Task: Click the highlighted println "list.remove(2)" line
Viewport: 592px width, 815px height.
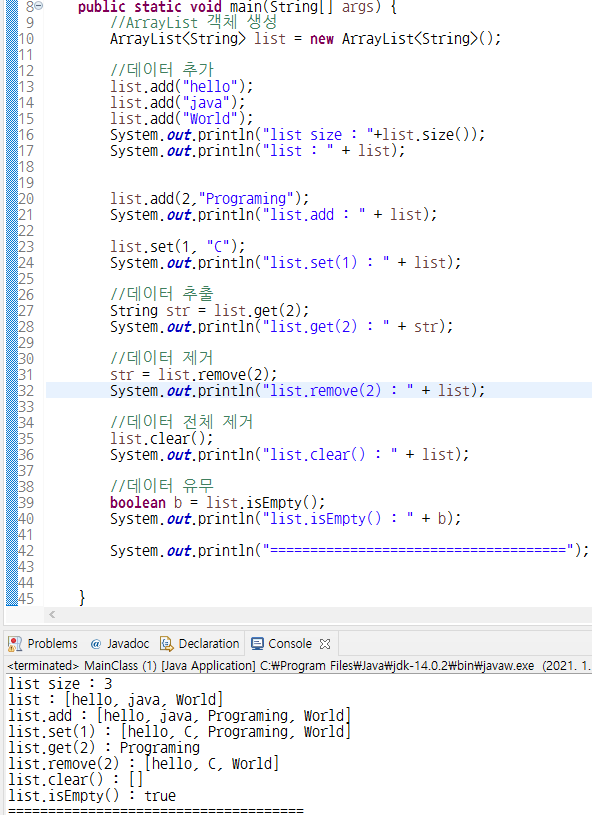Action: pyautogui.click(x=297, y=390)
